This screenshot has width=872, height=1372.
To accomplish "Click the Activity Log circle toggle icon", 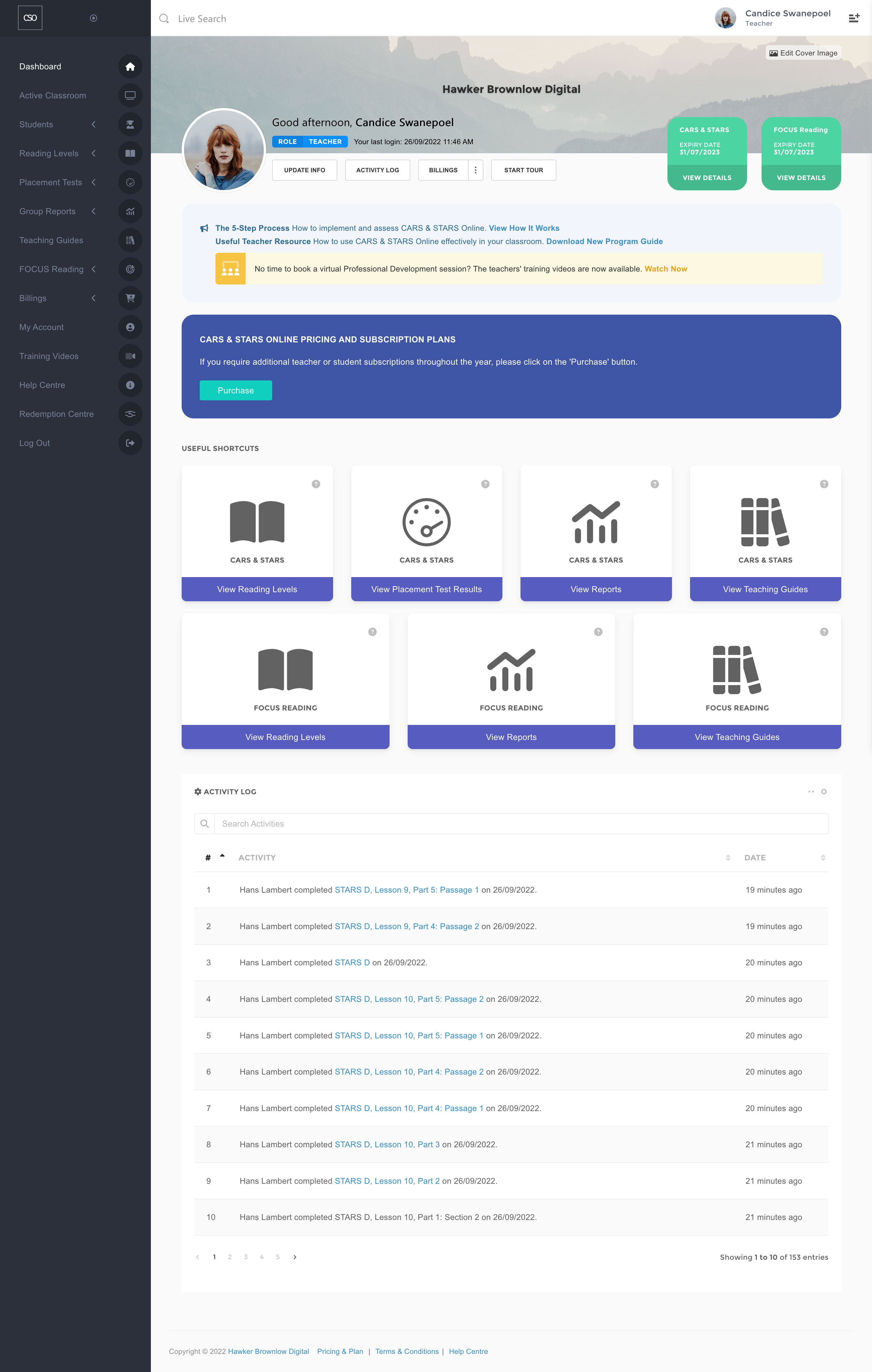I will [x=823, y=792].
